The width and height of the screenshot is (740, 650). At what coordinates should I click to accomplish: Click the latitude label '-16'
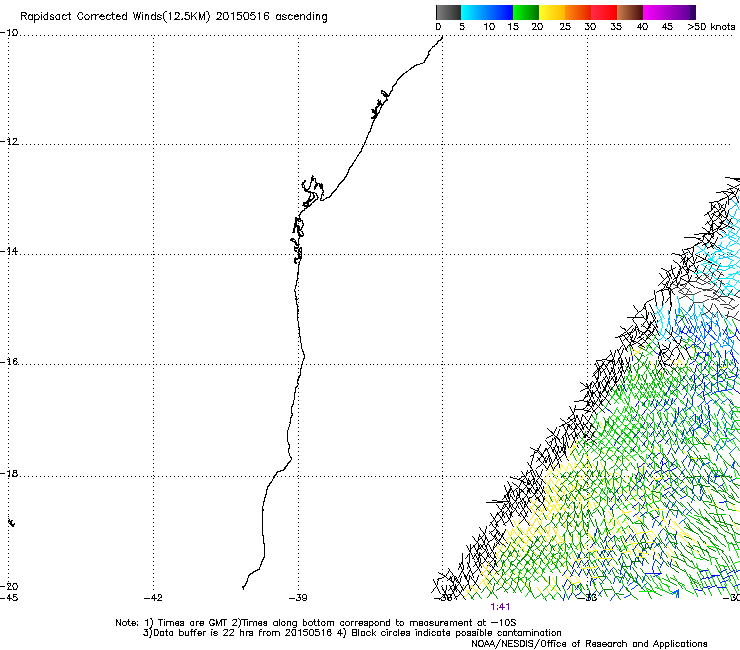[x=9, y=362]
